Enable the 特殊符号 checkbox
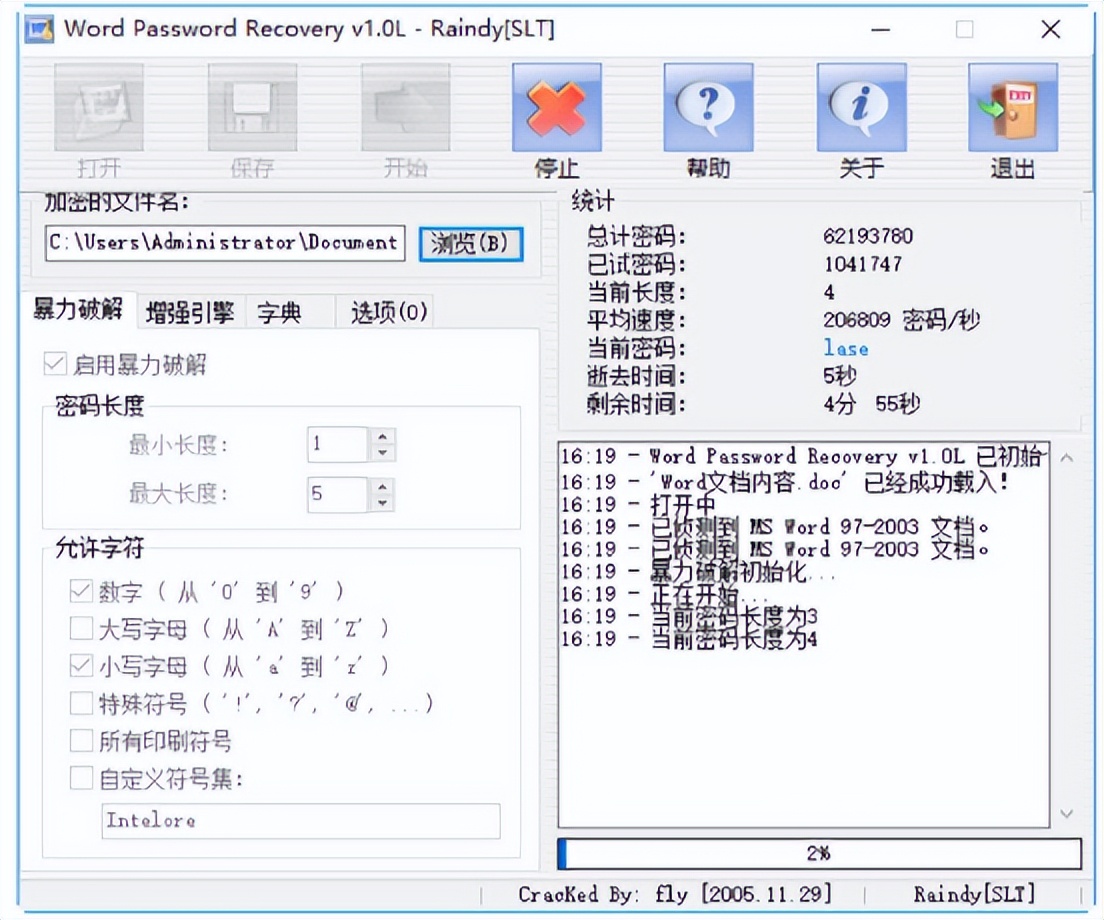 pyautogui.click(x=82, y=702)
